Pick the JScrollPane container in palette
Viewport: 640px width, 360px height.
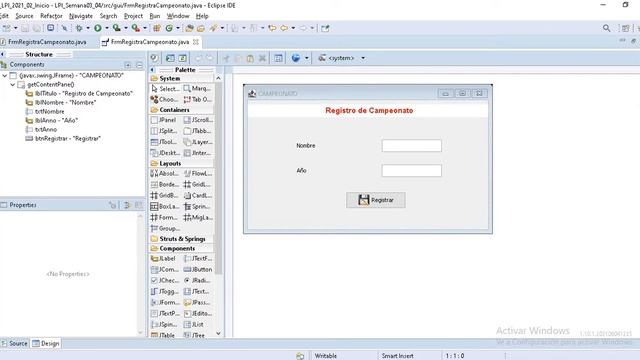[198, 120]
